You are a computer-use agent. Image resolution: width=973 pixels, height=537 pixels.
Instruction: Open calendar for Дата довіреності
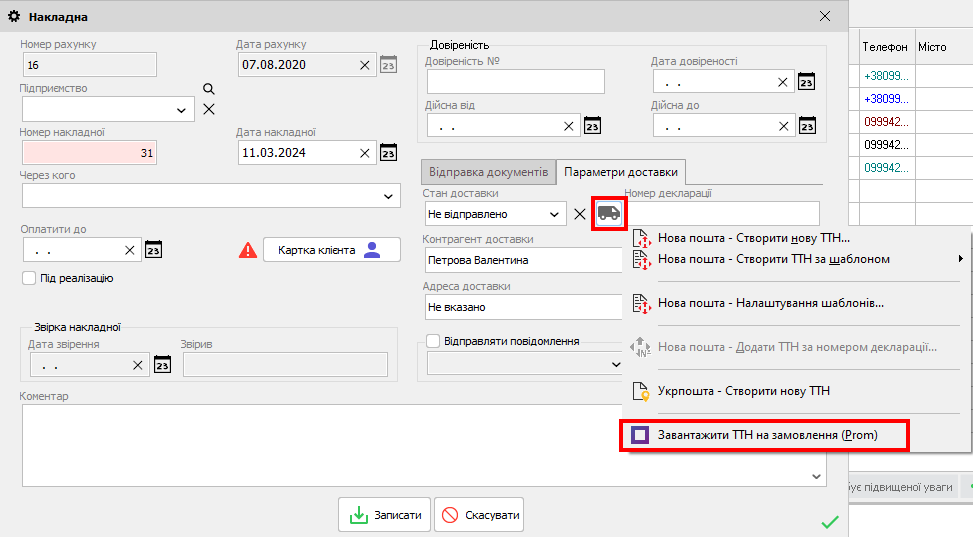coord(807,82)
